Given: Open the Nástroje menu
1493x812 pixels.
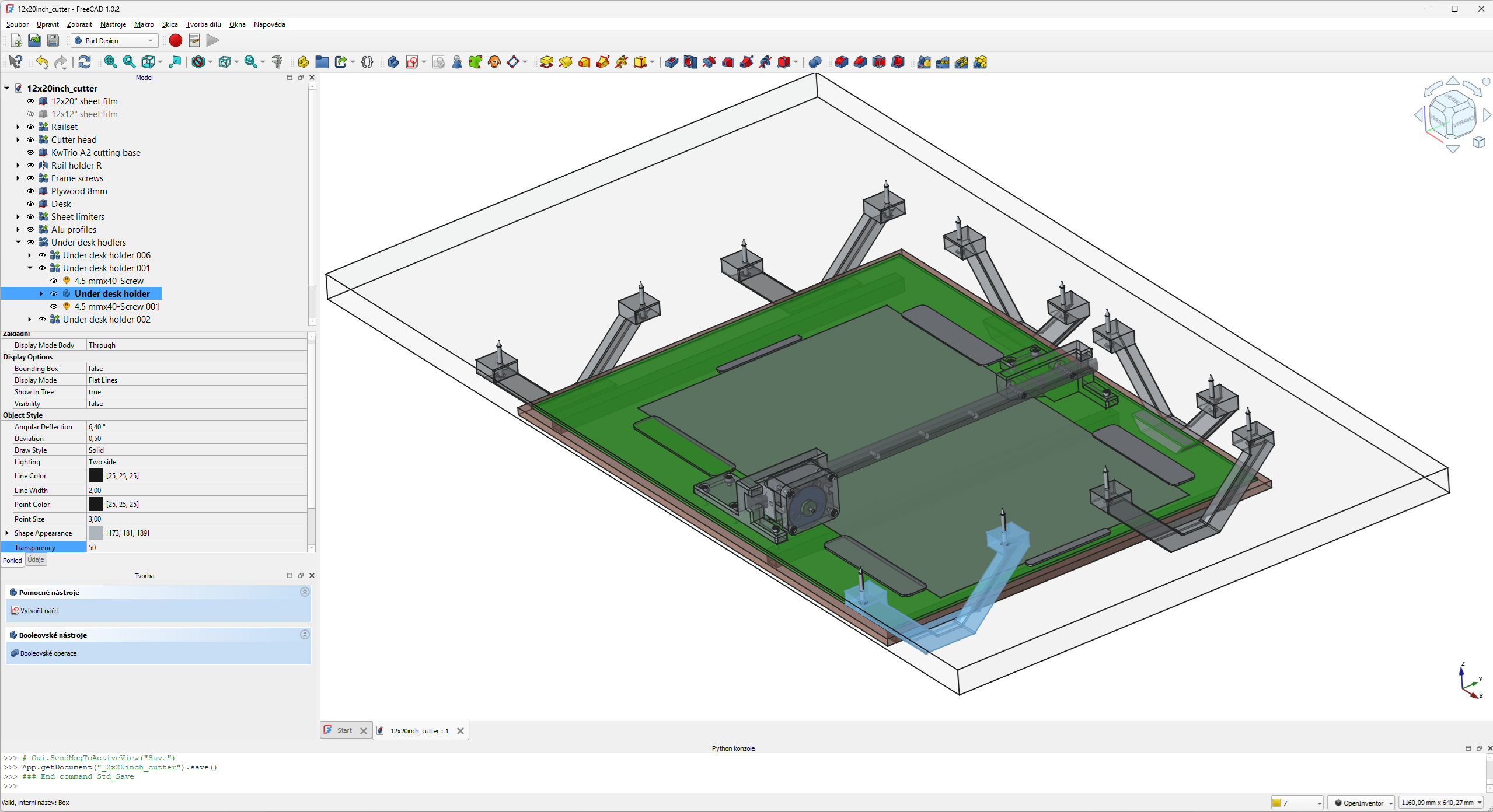Looking at the screenshot, I should coord(113,24).
